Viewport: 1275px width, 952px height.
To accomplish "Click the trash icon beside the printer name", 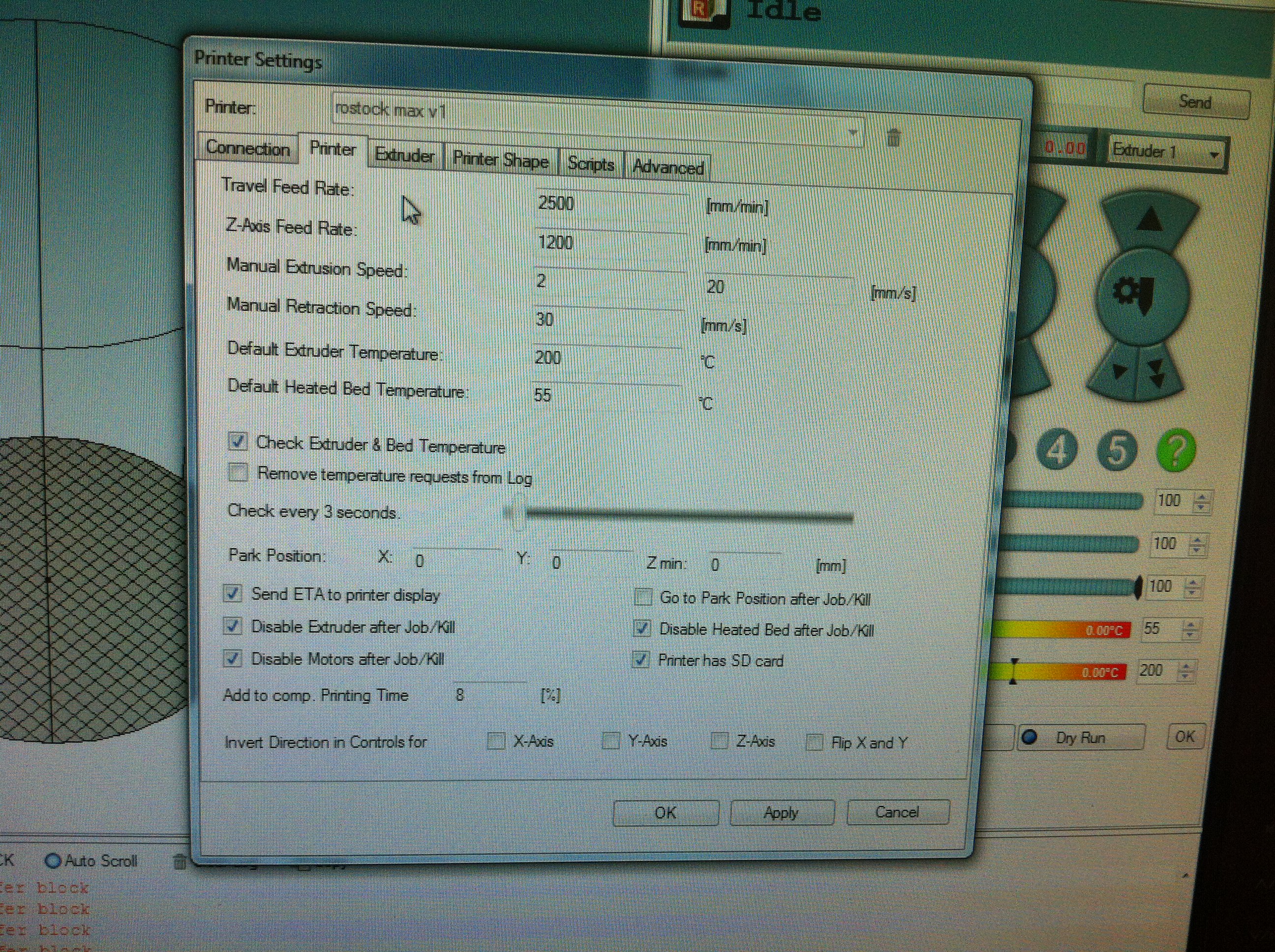I will (893, 138).
